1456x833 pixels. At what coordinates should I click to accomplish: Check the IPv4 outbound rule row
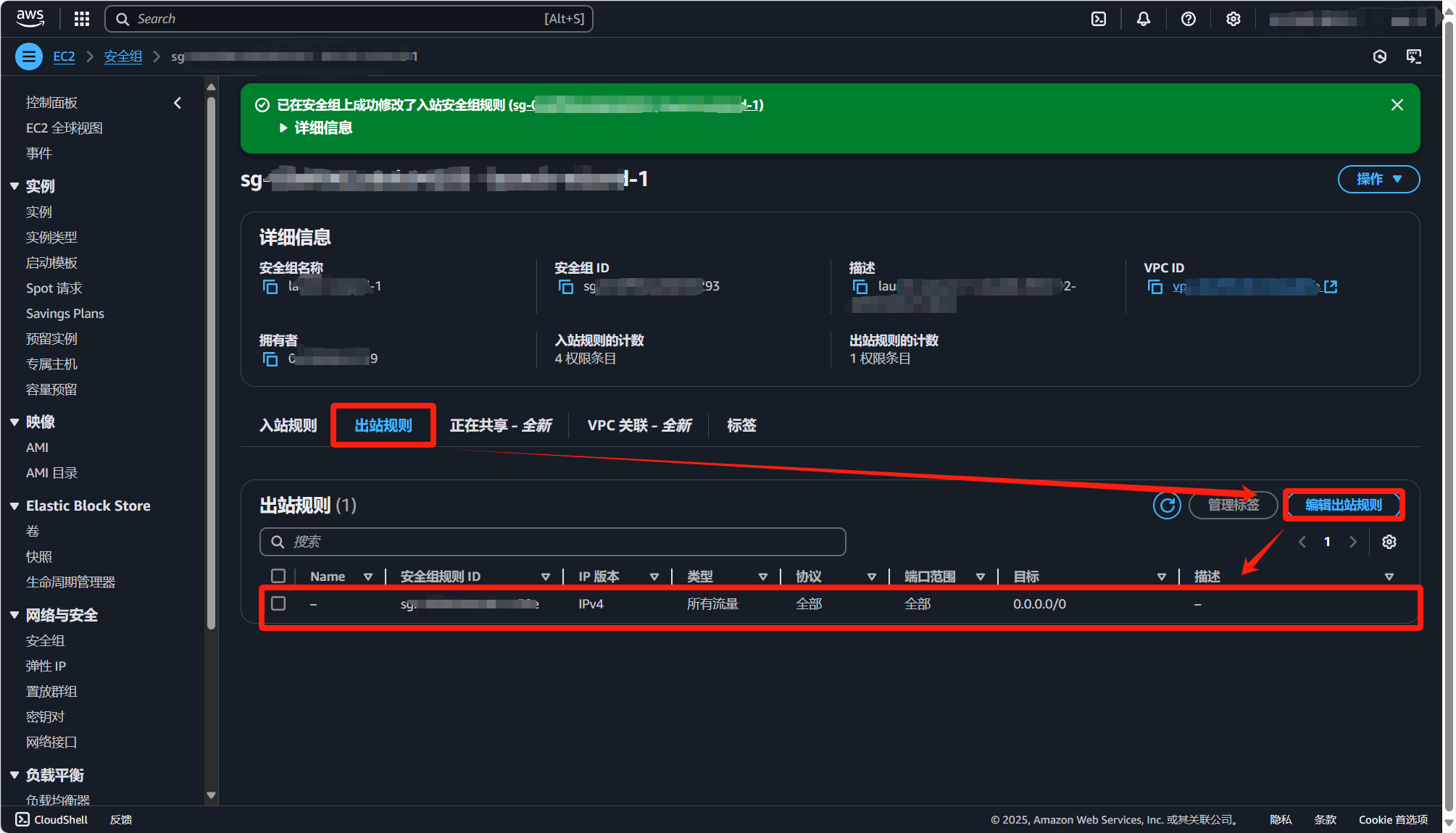(x=278, y=603)
